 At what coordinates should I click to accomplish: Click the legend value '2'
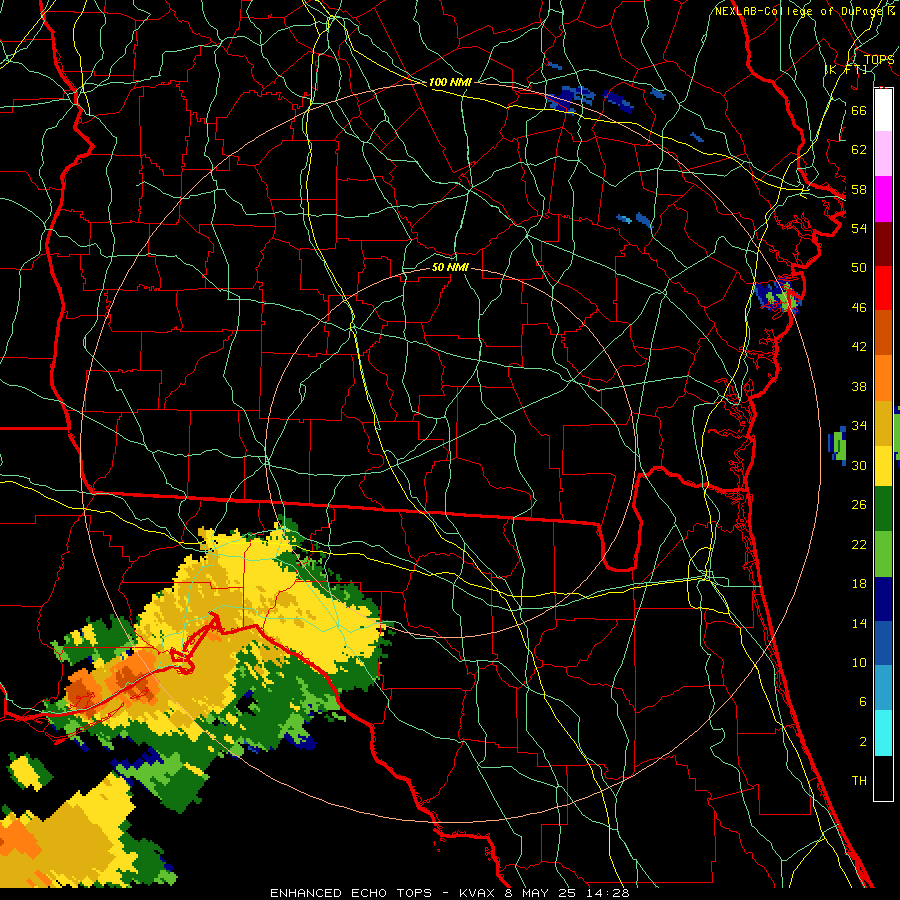pos(862,742)
